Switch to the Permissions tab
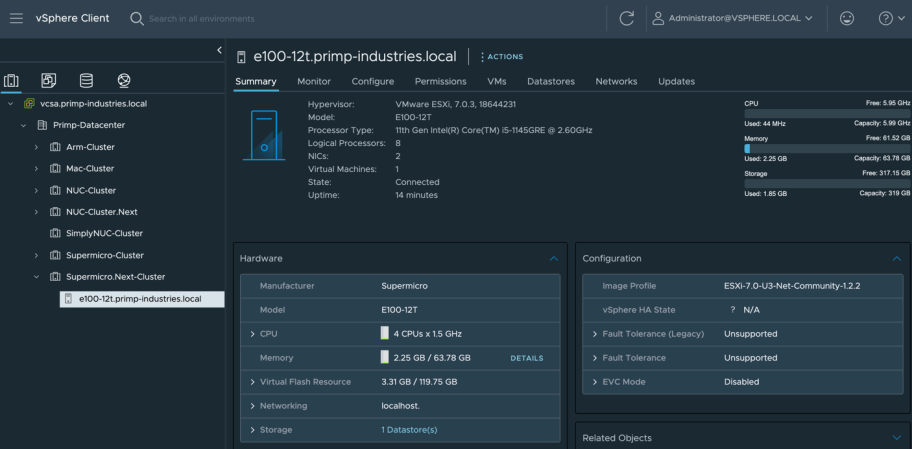The height and width of the screenshot is (449, 912). pyautogui.click(x=440, y=81)
